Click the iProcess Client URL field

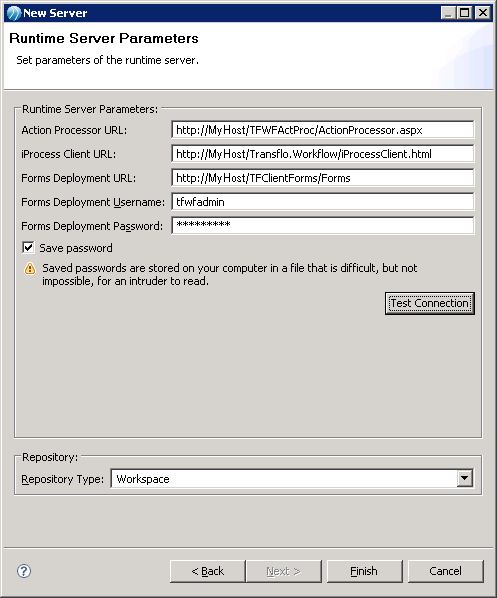tap(323, 154)
